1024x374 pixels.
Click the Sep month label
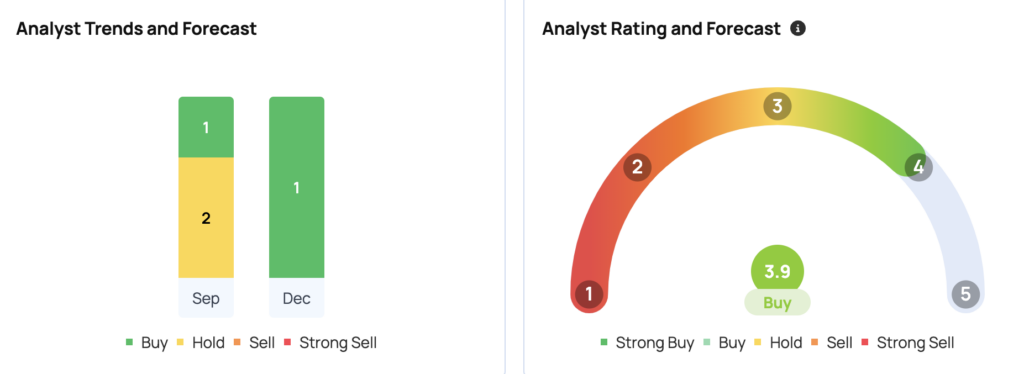click(x=206, y=298)
